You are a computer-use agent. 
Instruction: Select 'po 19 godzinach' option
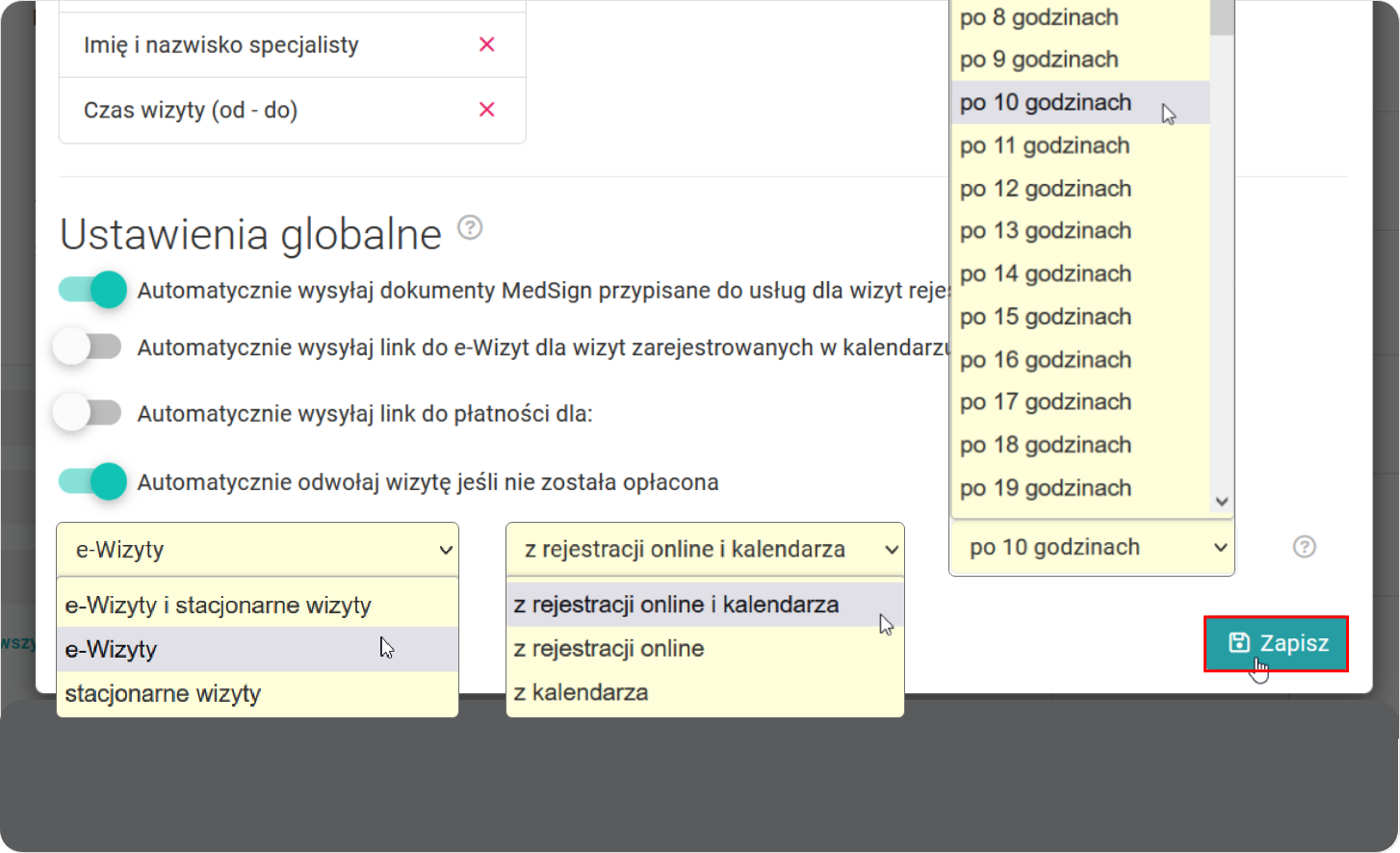click(x=1080, y=488)
